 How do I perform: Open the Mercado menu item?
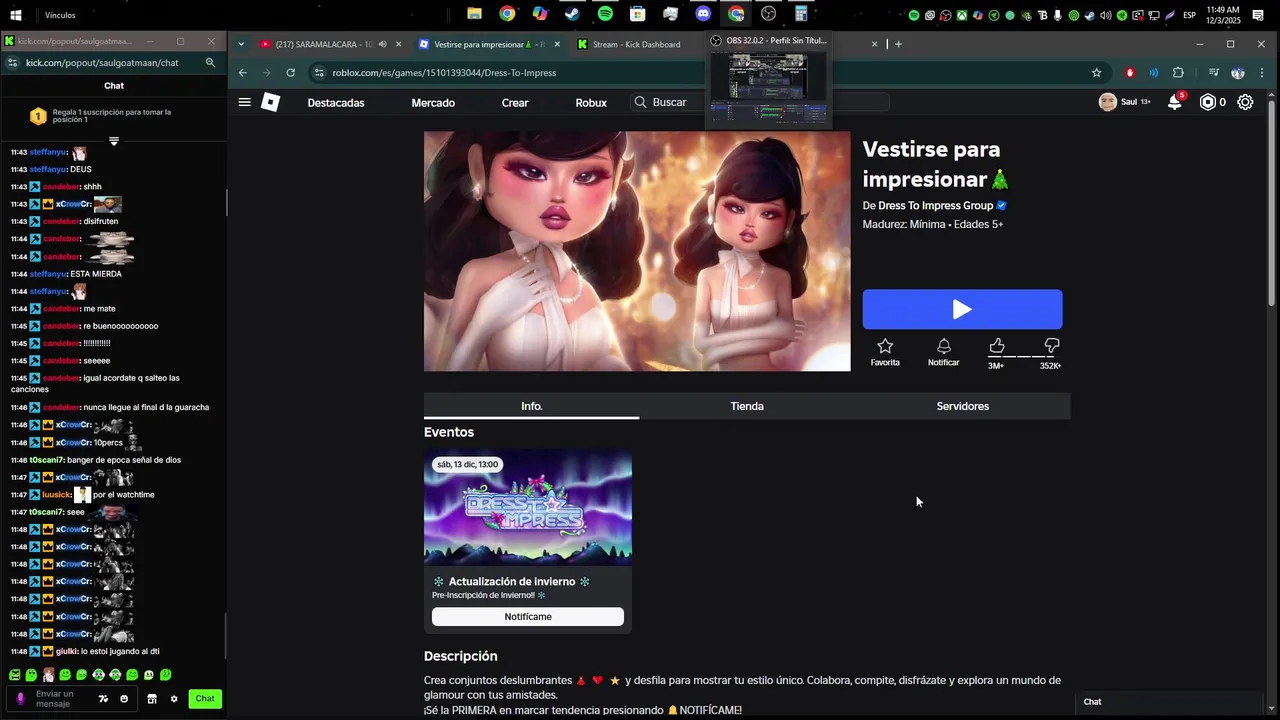433,102
